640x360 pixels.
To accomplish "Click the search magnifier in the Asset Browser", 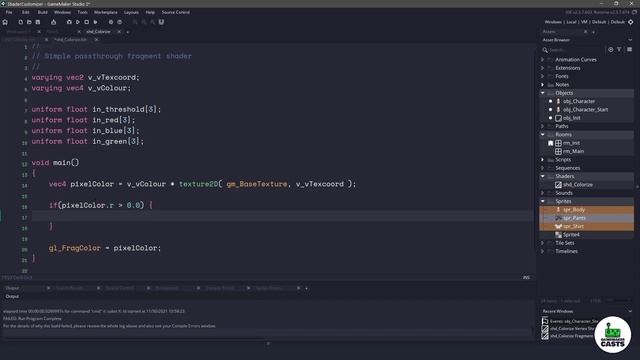I will point(545,50).
